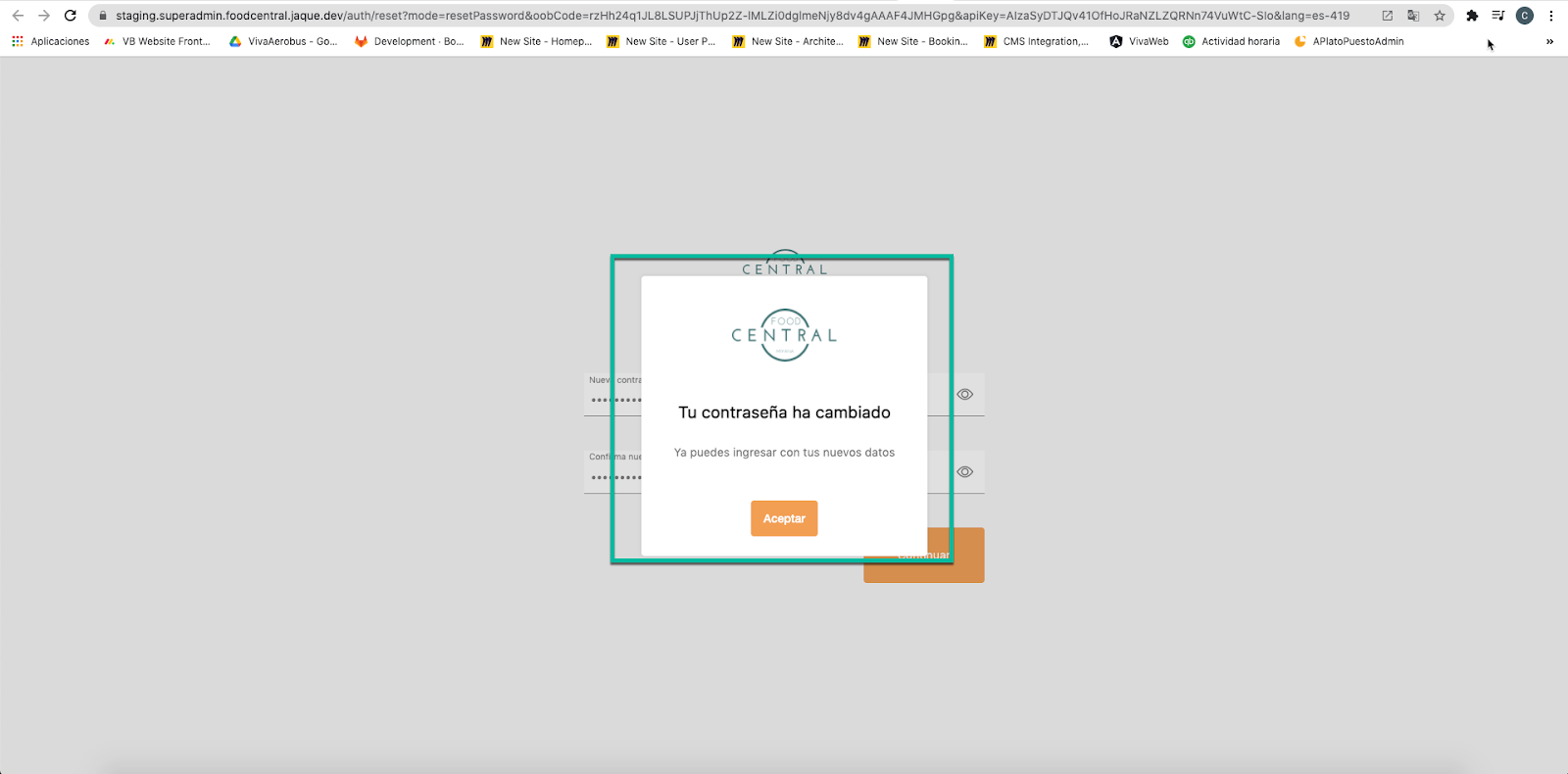Click the browser forward arrow
The image size is (1568, 774).
44,16
